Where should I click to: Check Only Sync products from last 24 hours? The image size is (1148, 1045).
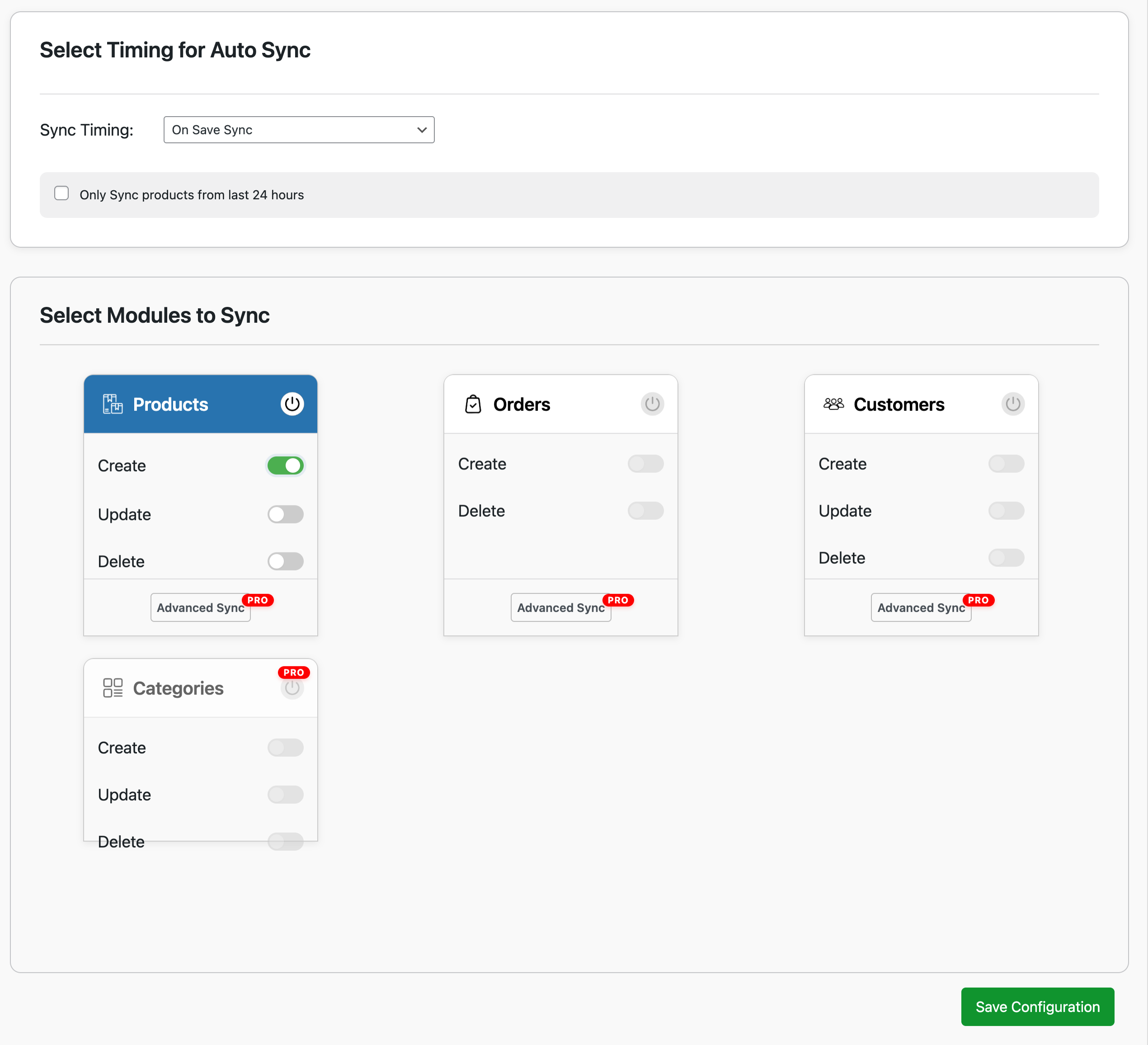61,193
